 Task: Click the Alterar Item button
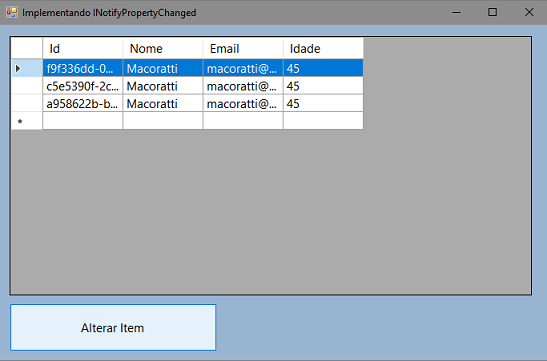113,328
